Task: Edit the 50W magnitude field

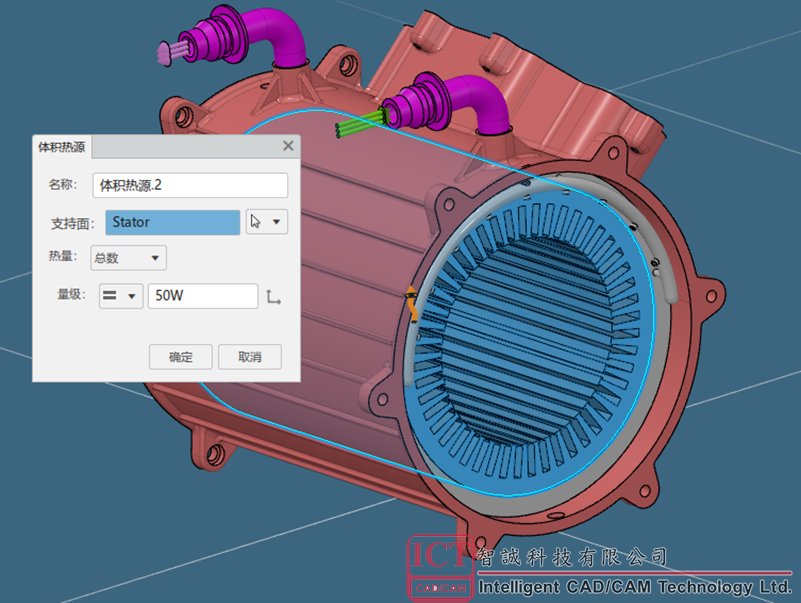Action: point(203,296)
